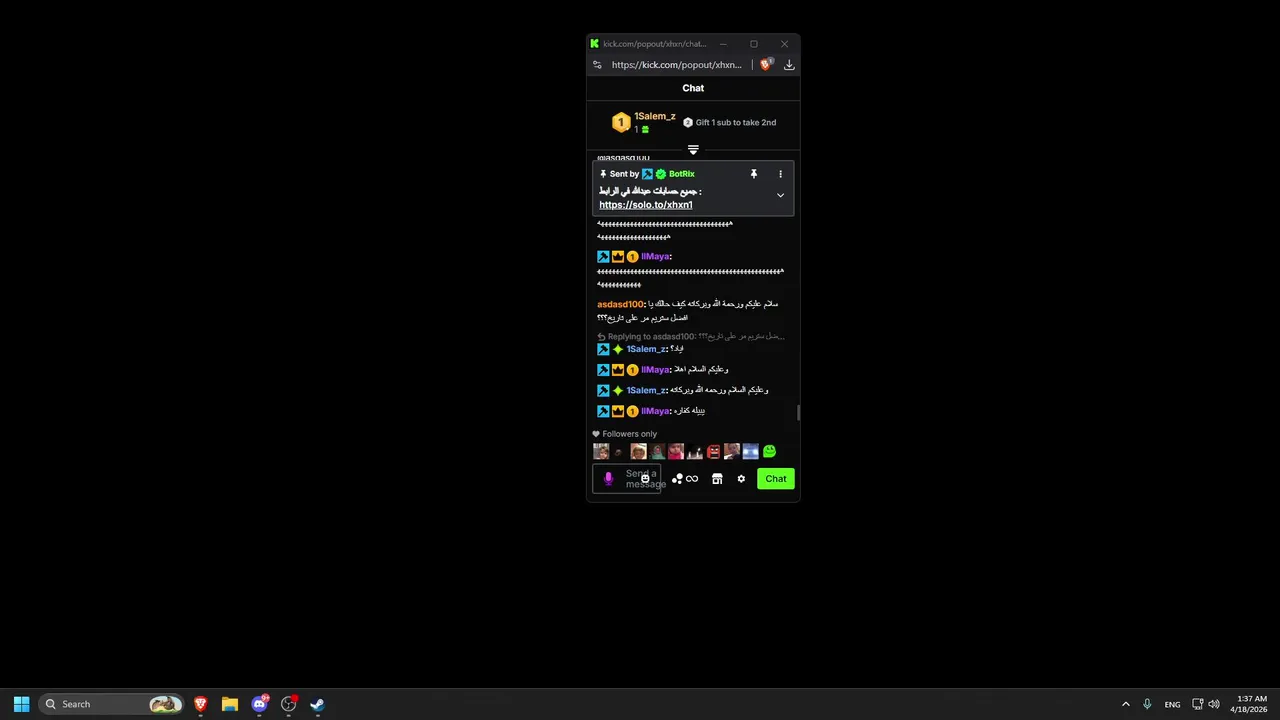This screenshot has height=720, width=1280.
Task: Open the browser downloads icon
Action: point(789,65)
